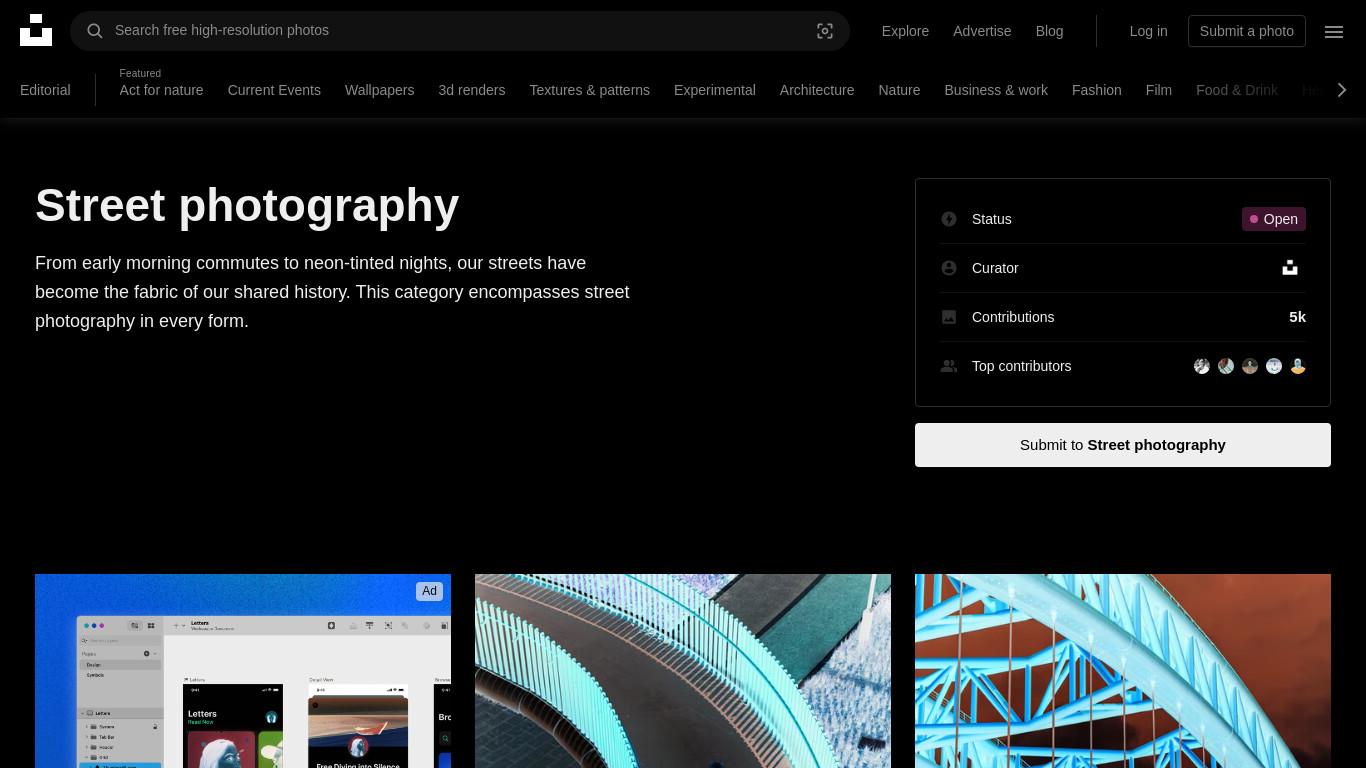
Task: Select the Experimental category
Action: coord(714,90)
